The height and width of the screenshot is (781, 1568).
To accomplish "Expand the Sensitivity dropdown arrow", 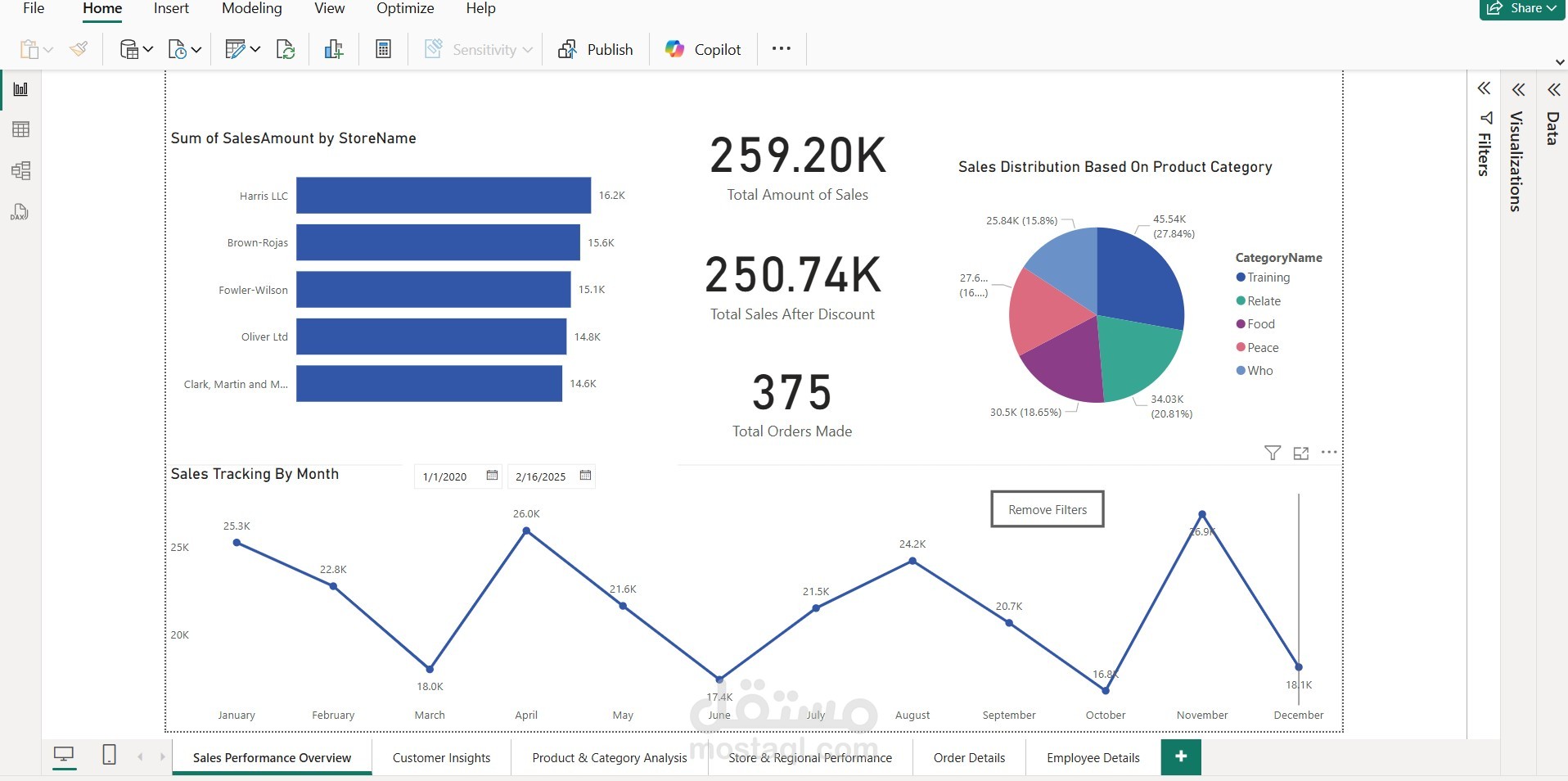I will [x=528, y=50].
